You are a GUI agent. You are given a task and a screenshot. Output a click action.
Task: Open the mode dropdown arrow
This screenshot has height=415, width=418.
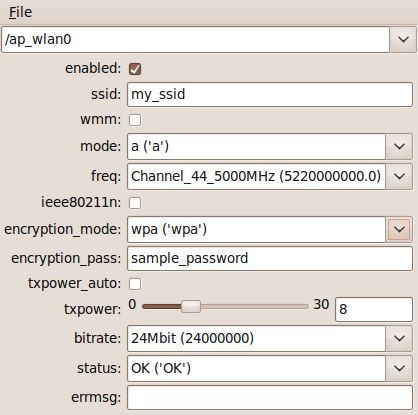click(399, 146)
